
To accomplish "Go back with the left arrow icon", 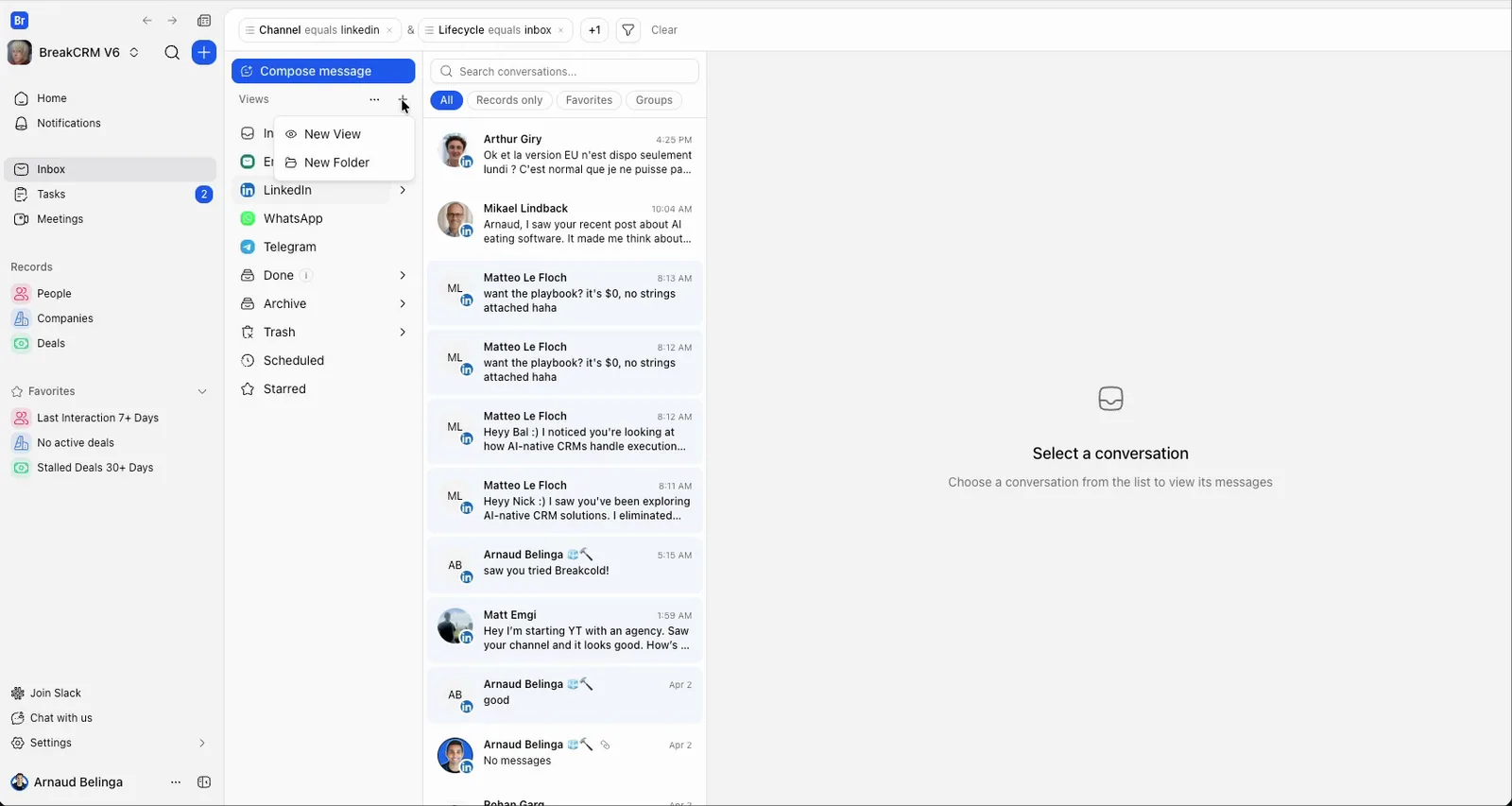I will pos(147,21).
